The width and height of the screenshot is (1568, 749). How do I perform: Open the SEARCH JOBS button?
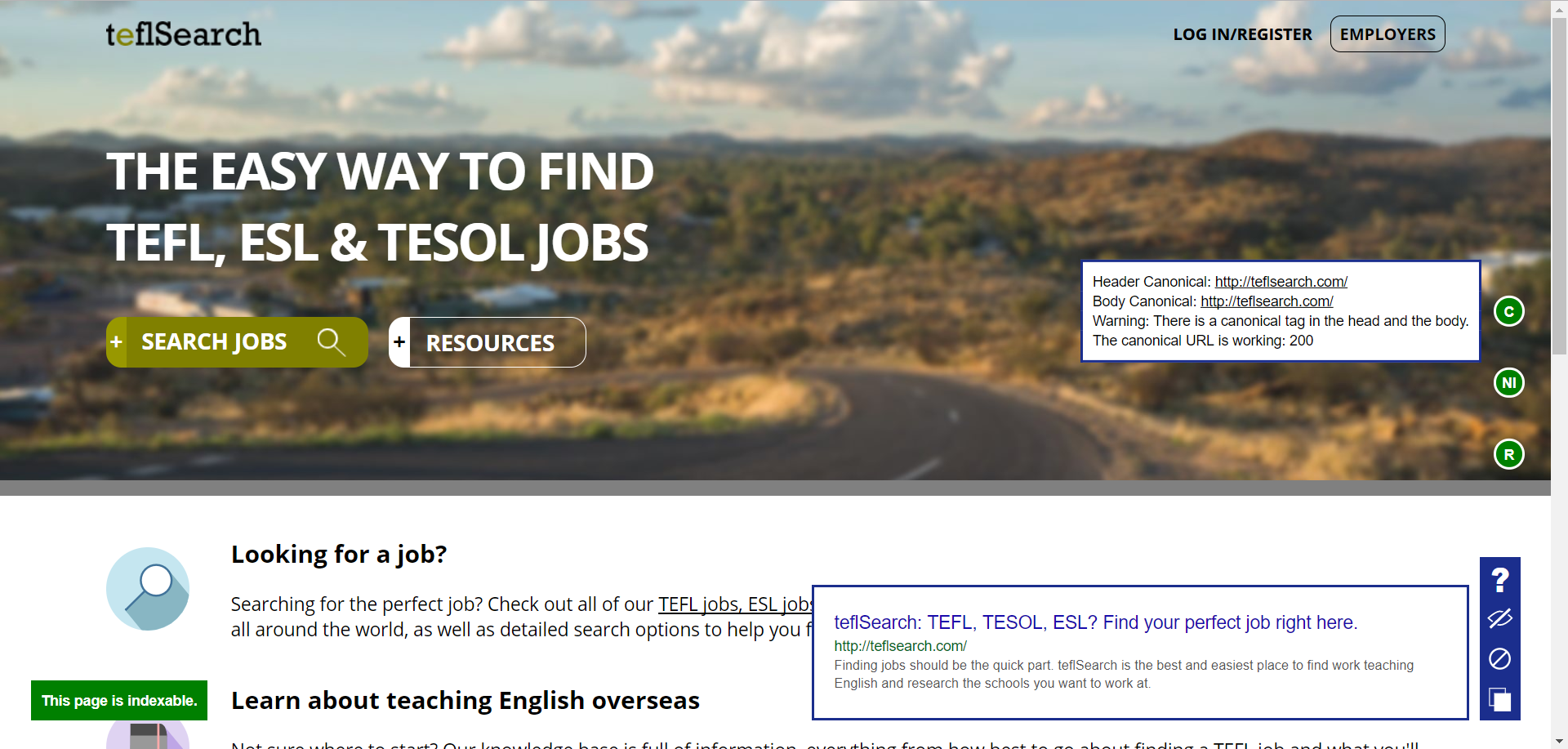[237, 342]
